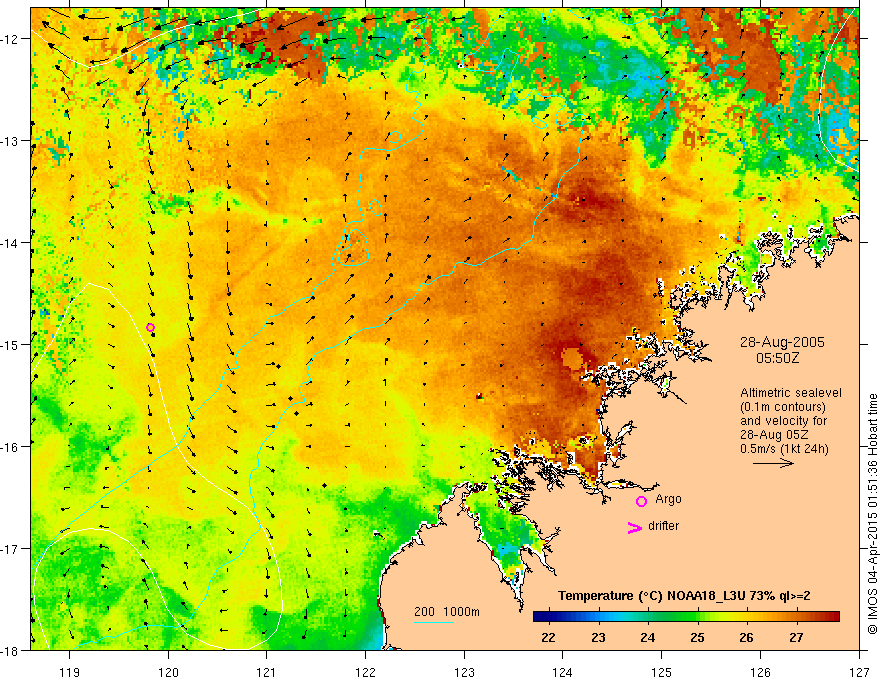Click the '200 1000m' depth label

[447, 612]
